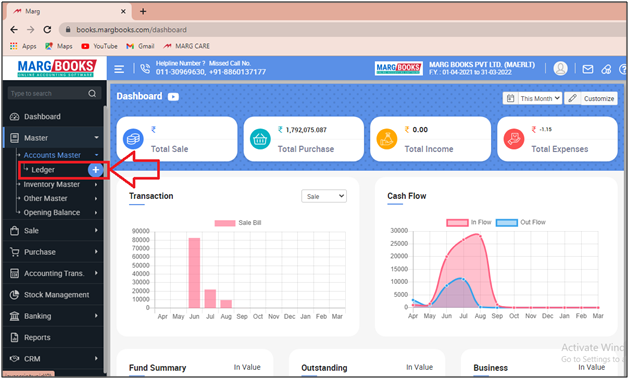The width and height of the screenshot is (630, 379).
Task: Click the browser address bar URL
Action: point(131,30)
